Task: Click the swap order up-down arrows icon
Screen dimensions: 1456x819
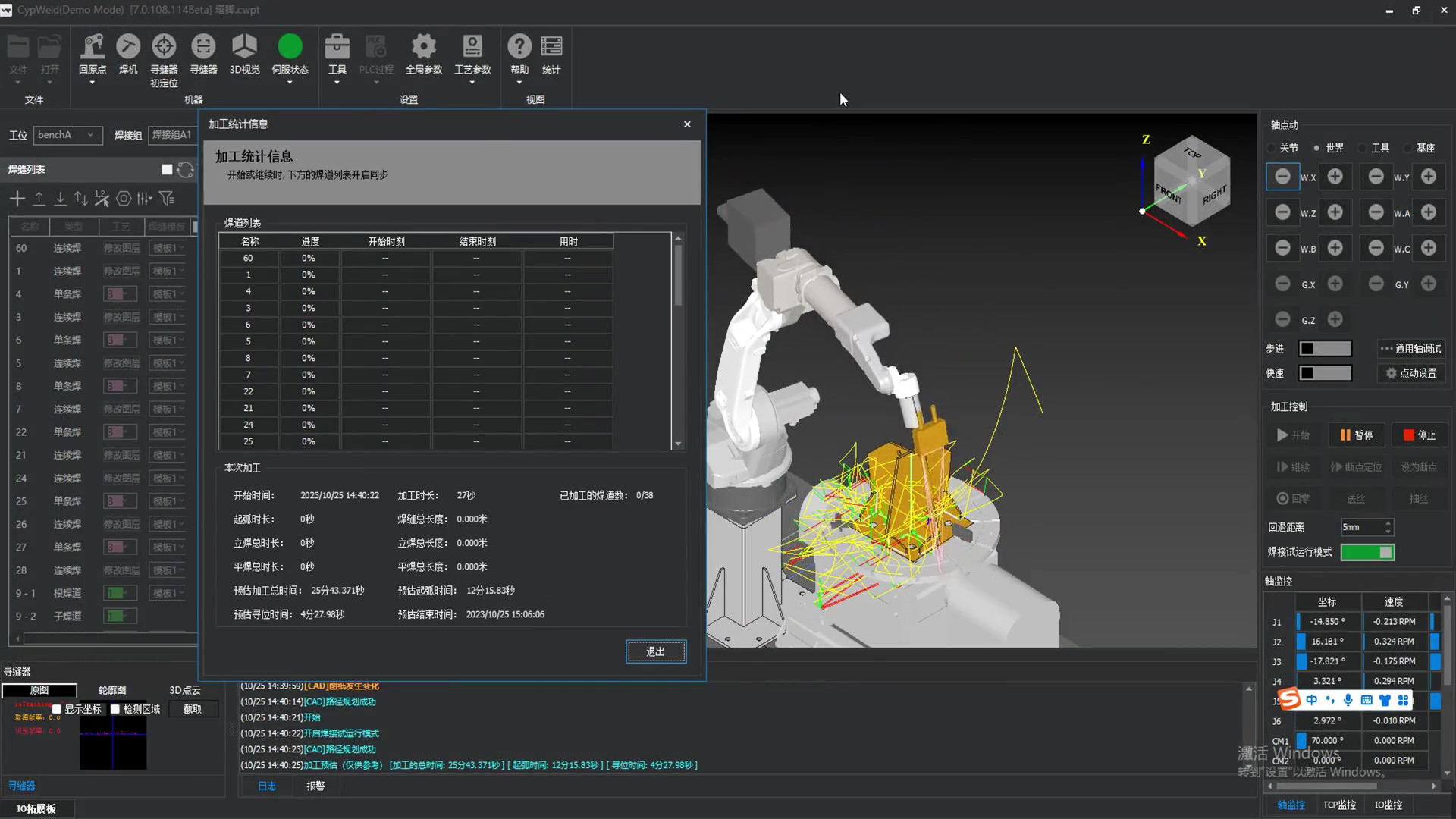Action: (81, 199)
